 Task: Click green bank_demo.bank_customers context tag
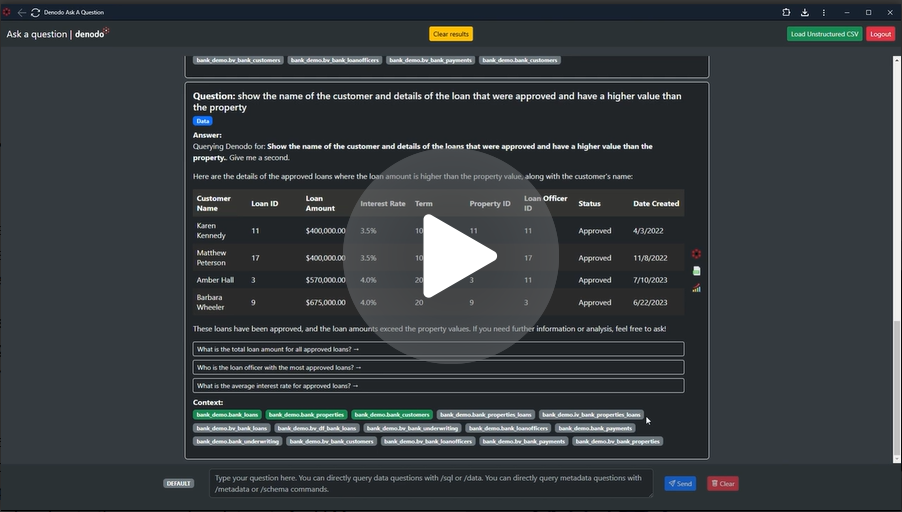point(392,415)
